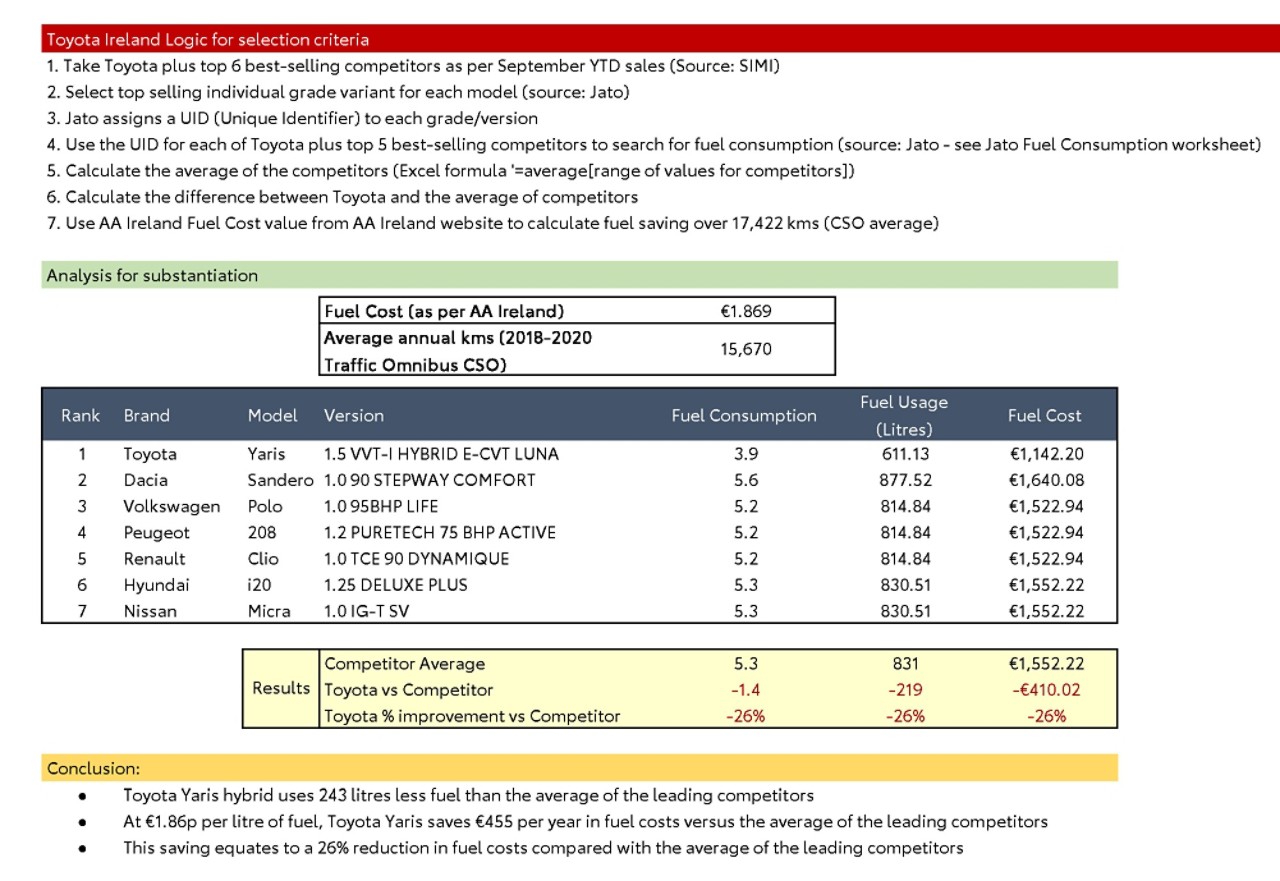Click the 'Polo' model cell
This screenshot has height=881, width=1280.
click(x=265, y=506)
